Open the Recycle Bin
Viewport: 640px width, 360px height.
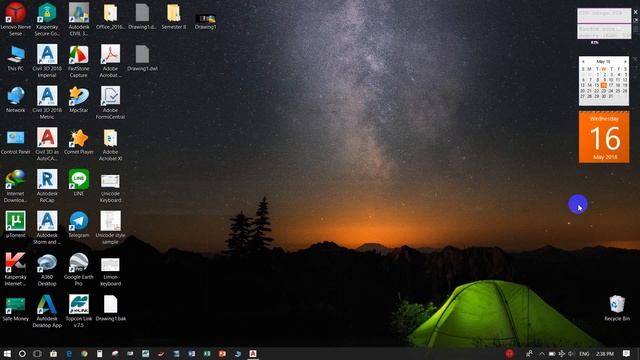coord(617,308)
